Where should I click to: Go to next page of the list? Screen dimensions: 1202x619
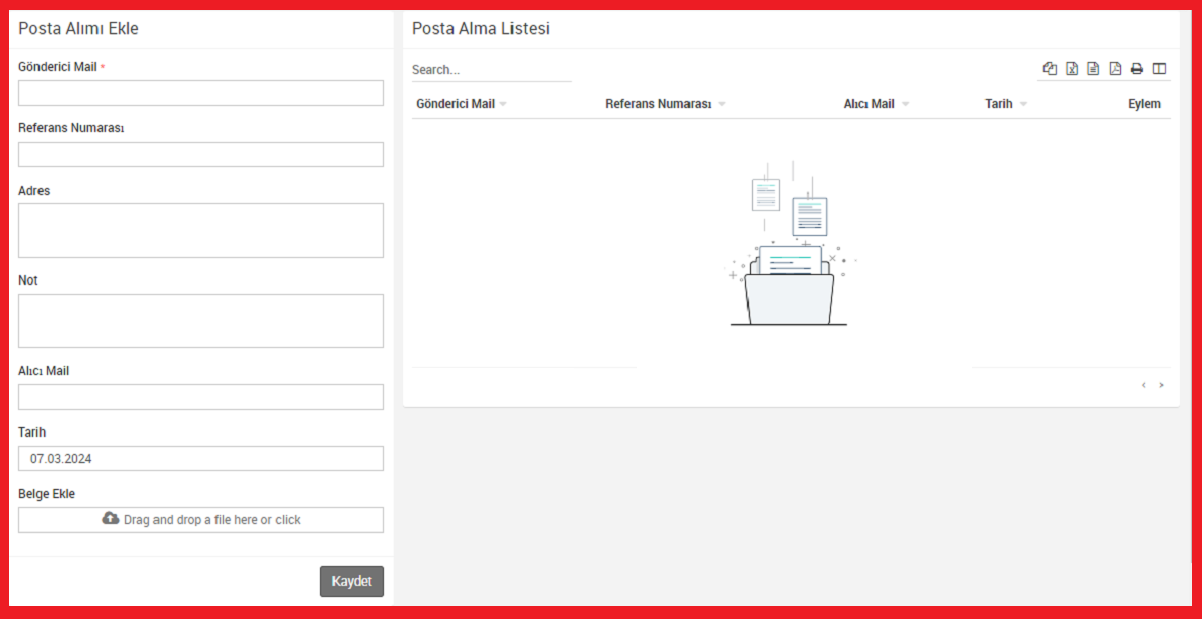1161,385
